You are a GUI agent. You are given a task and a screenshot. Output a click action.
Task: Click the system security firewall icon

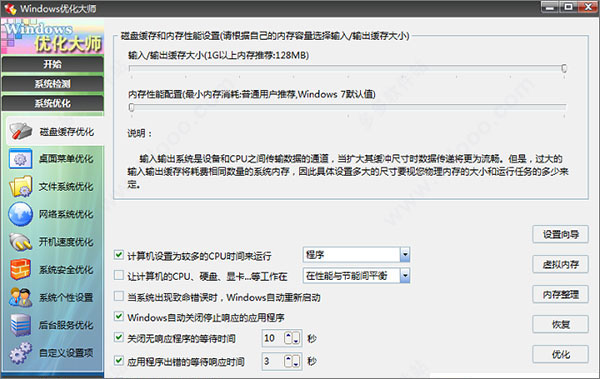coord(20,270)
